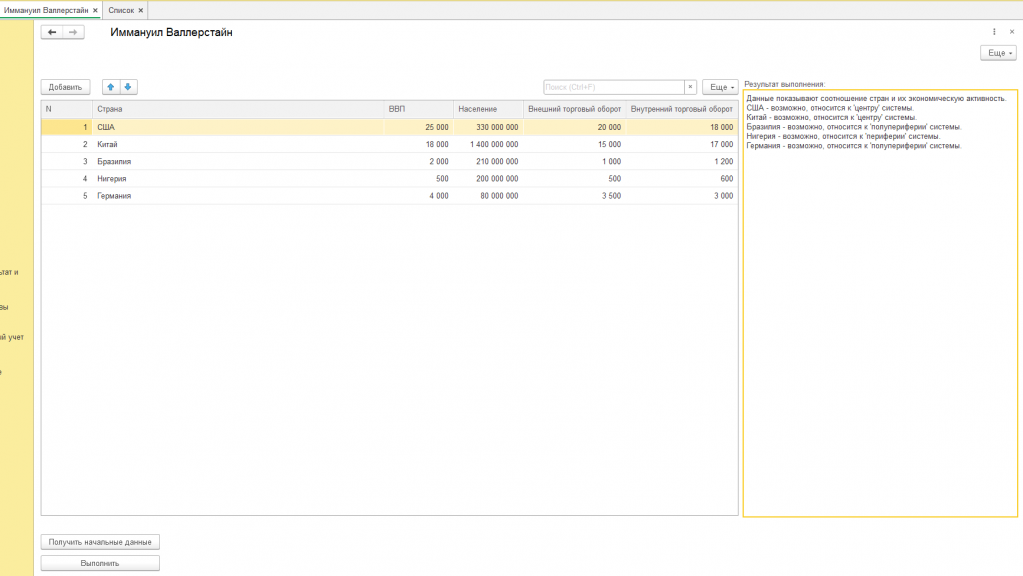This screenshot has width=1023, height=576.
Task: Close the form with the top-right x
Action: click(x=1012, y=32)
